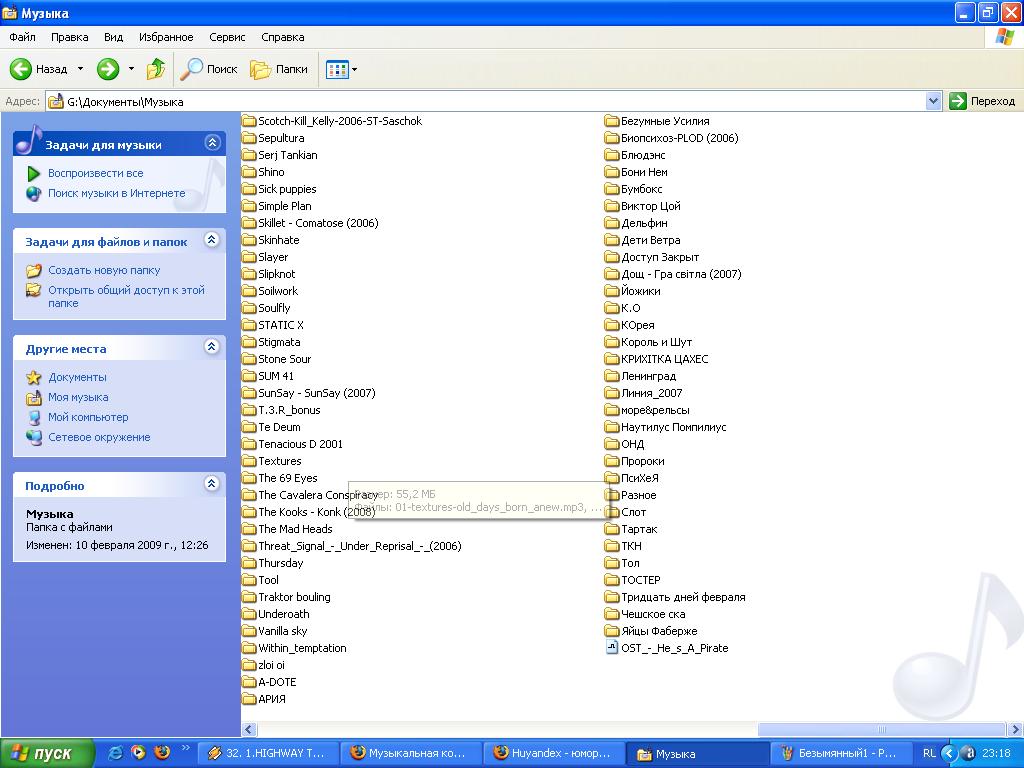The height and width of the screenshot is (768, 1024).
Task: Click the Переход (Go) button
Action: pyautogui.click(x=982, y=101)
